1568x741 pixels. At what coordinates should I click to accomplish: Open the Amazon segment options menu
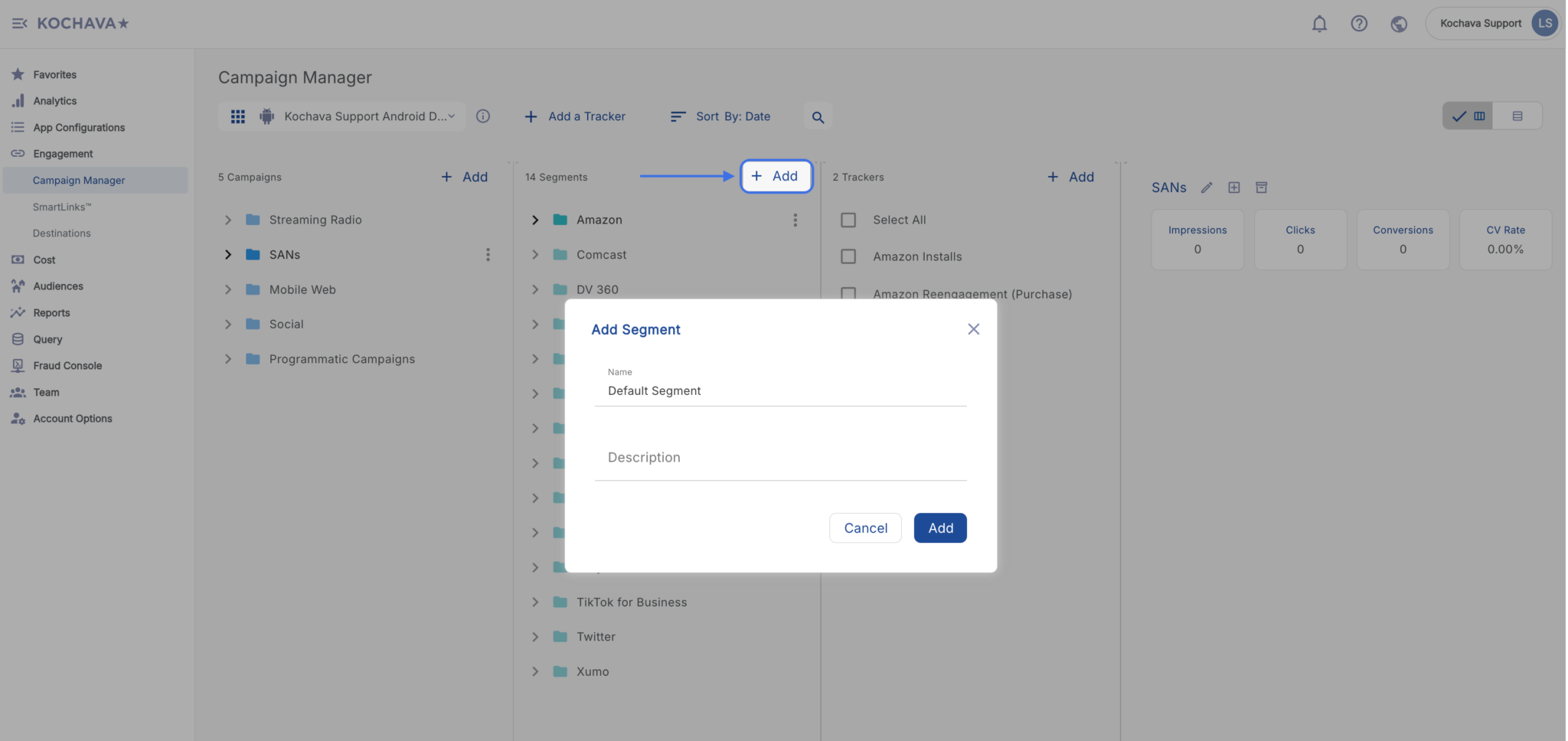click(795, 220)
